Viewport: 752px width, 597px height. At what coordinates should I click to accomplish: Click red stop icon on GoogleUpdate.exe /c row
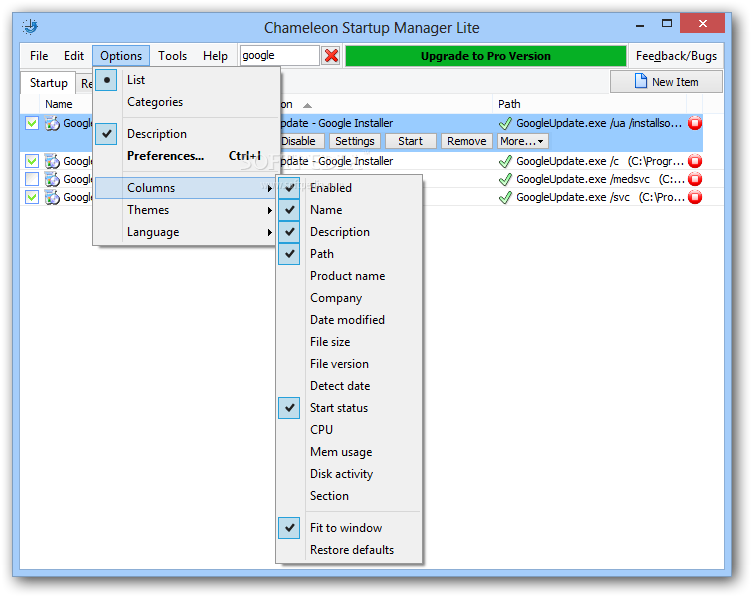point(694,161)
